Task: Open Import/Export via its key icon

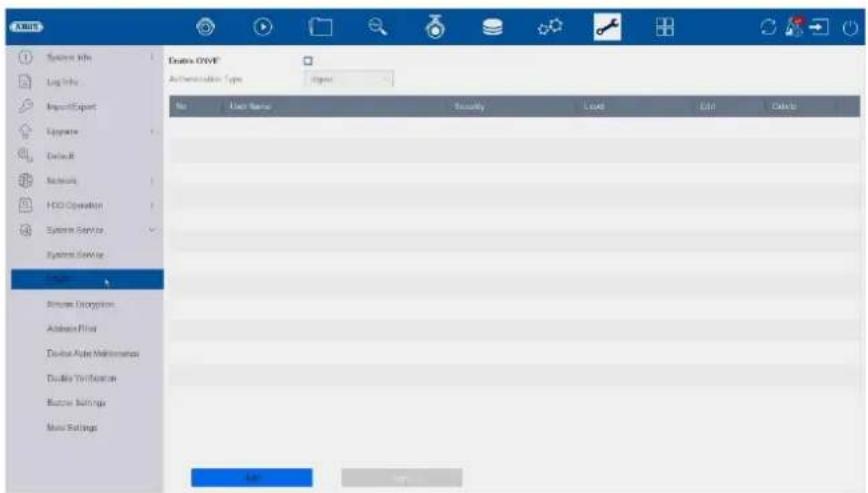Action: (25, 106)
